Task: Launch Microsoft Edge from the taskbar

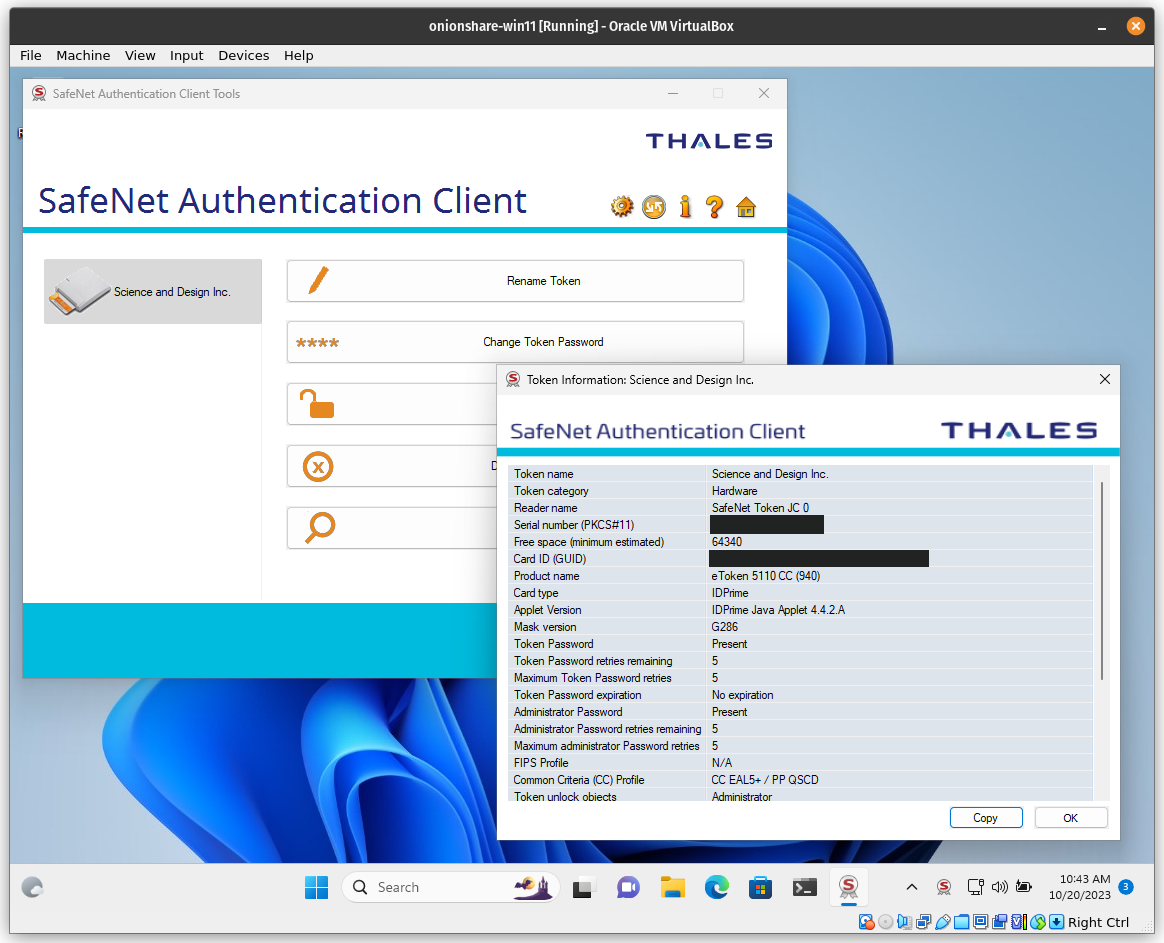Action: (x=716, y=887)
